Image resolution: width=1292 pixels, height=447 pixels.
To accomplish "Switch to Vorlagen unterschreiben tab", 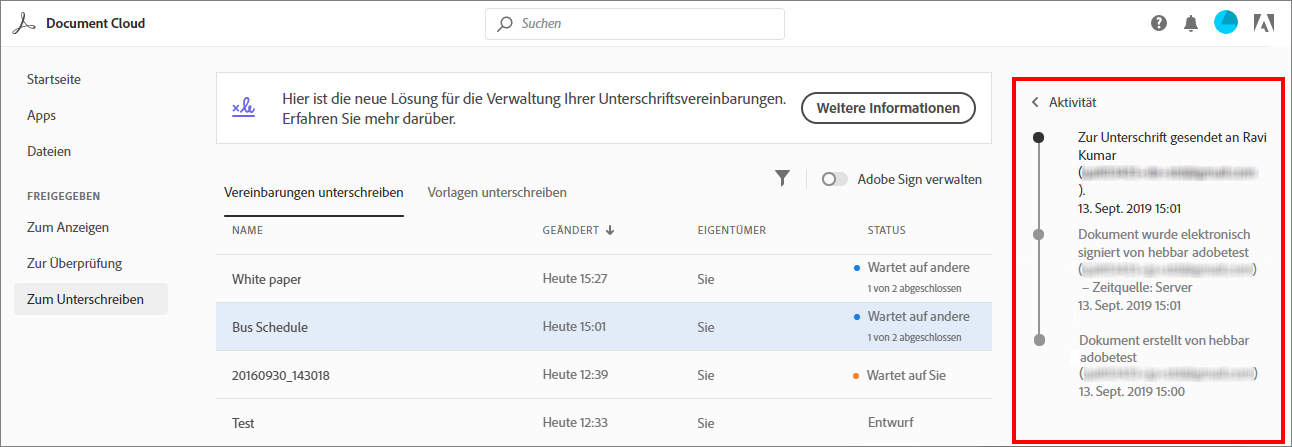I will [x=497, y=192].
